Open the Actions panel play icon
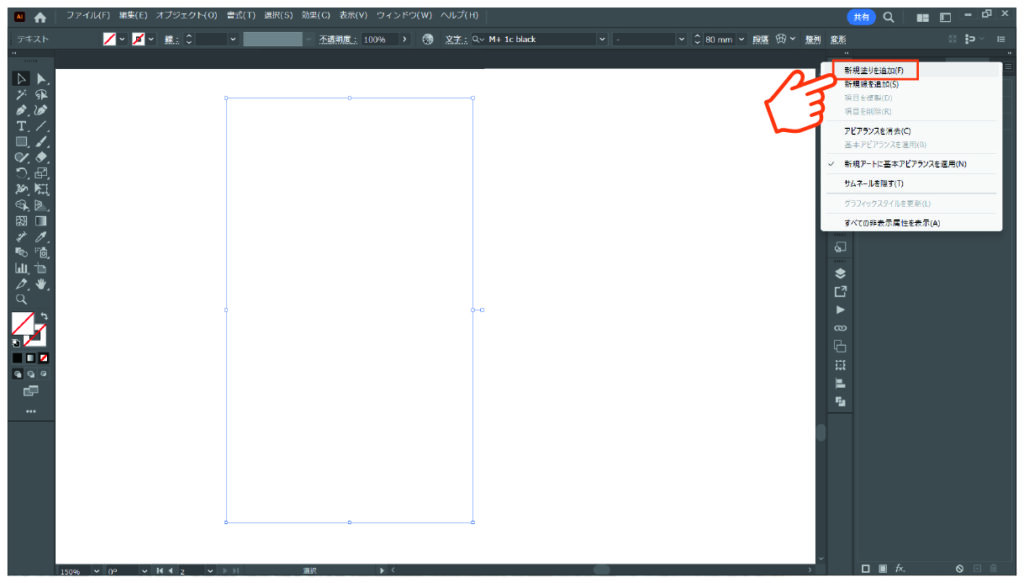The image size is (1024, 583). pyautogui.click(x=840, y=309)
